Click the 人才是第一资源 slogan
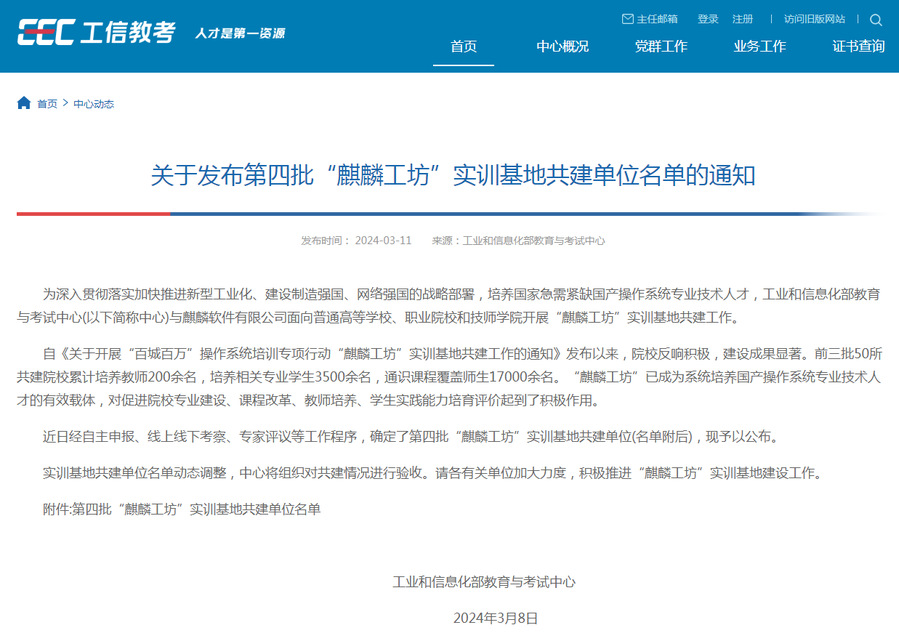This screenshot has width=899, height=641. 240,33
